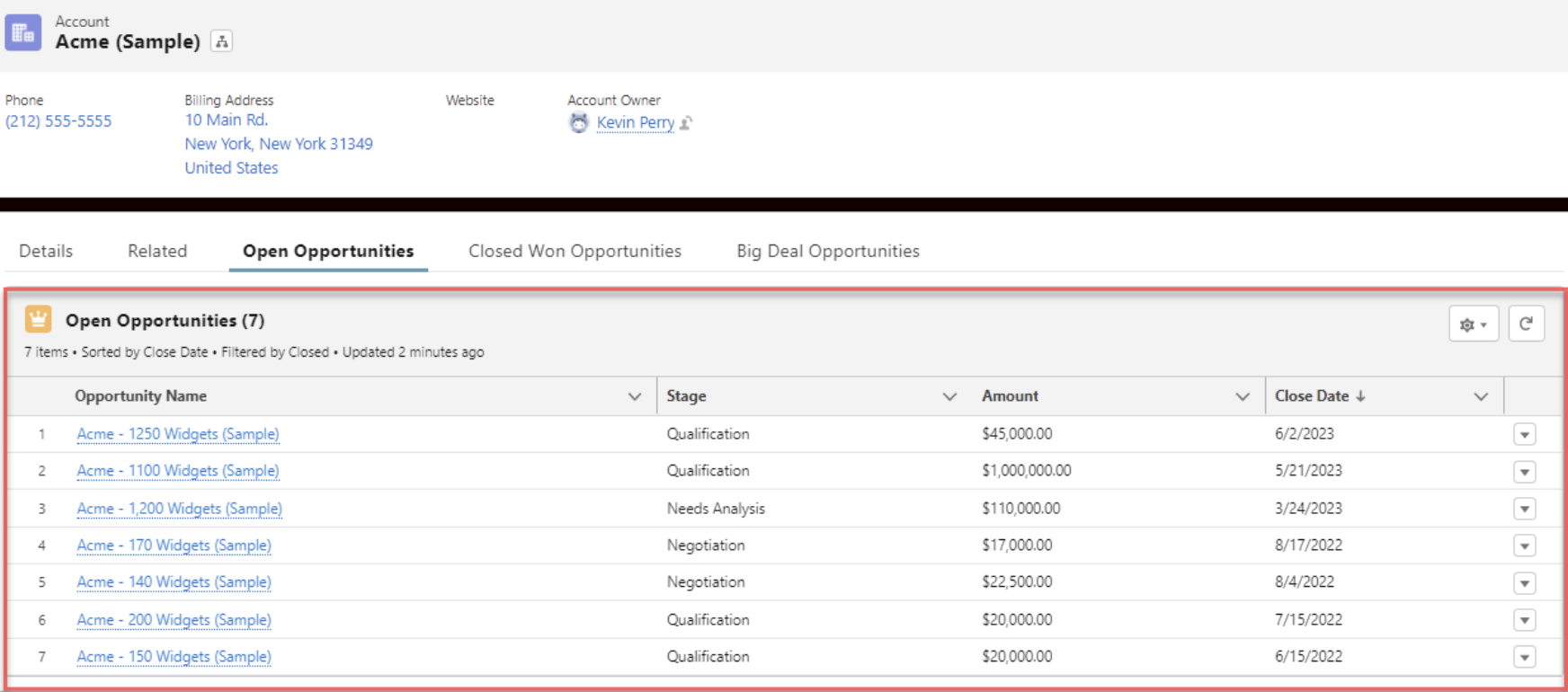The width and height of the screenshot is (1568, 692).
Task: Click the $22,500.00 amount cell
Action: point(1017,582)
